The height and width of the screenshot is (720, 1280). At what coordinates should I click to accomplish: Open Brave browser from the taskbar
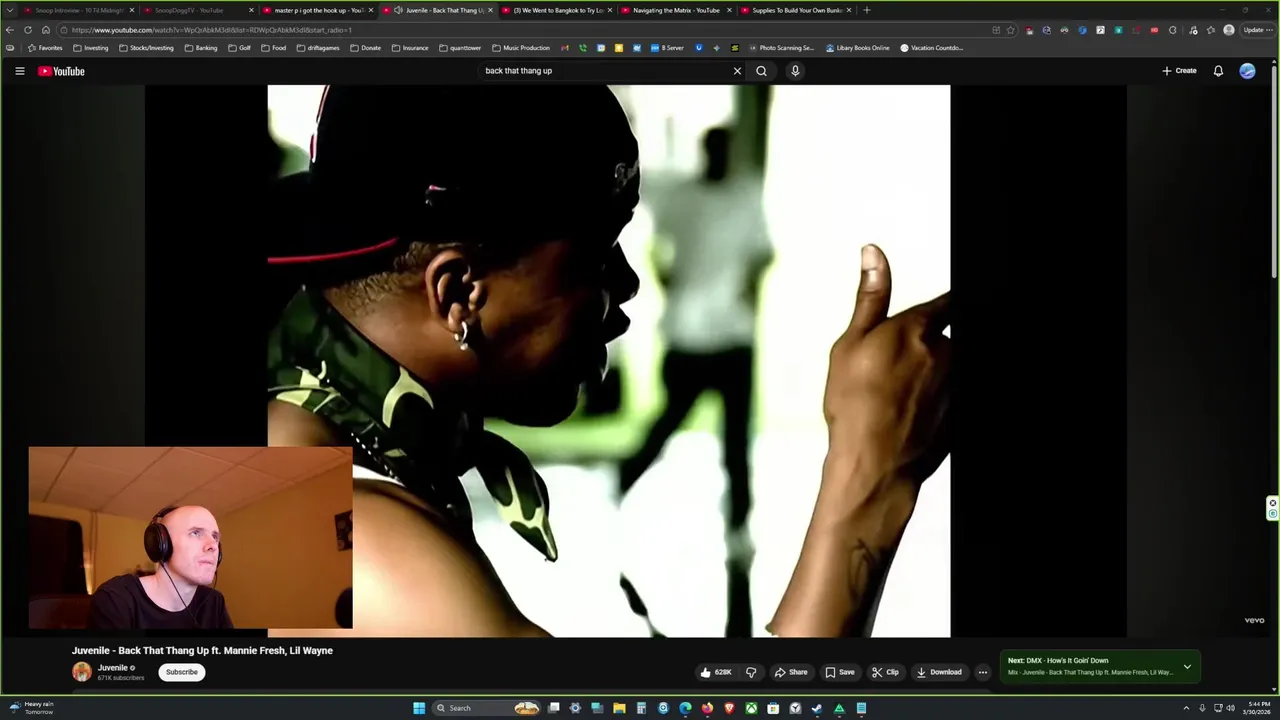[x=729, y=708]
